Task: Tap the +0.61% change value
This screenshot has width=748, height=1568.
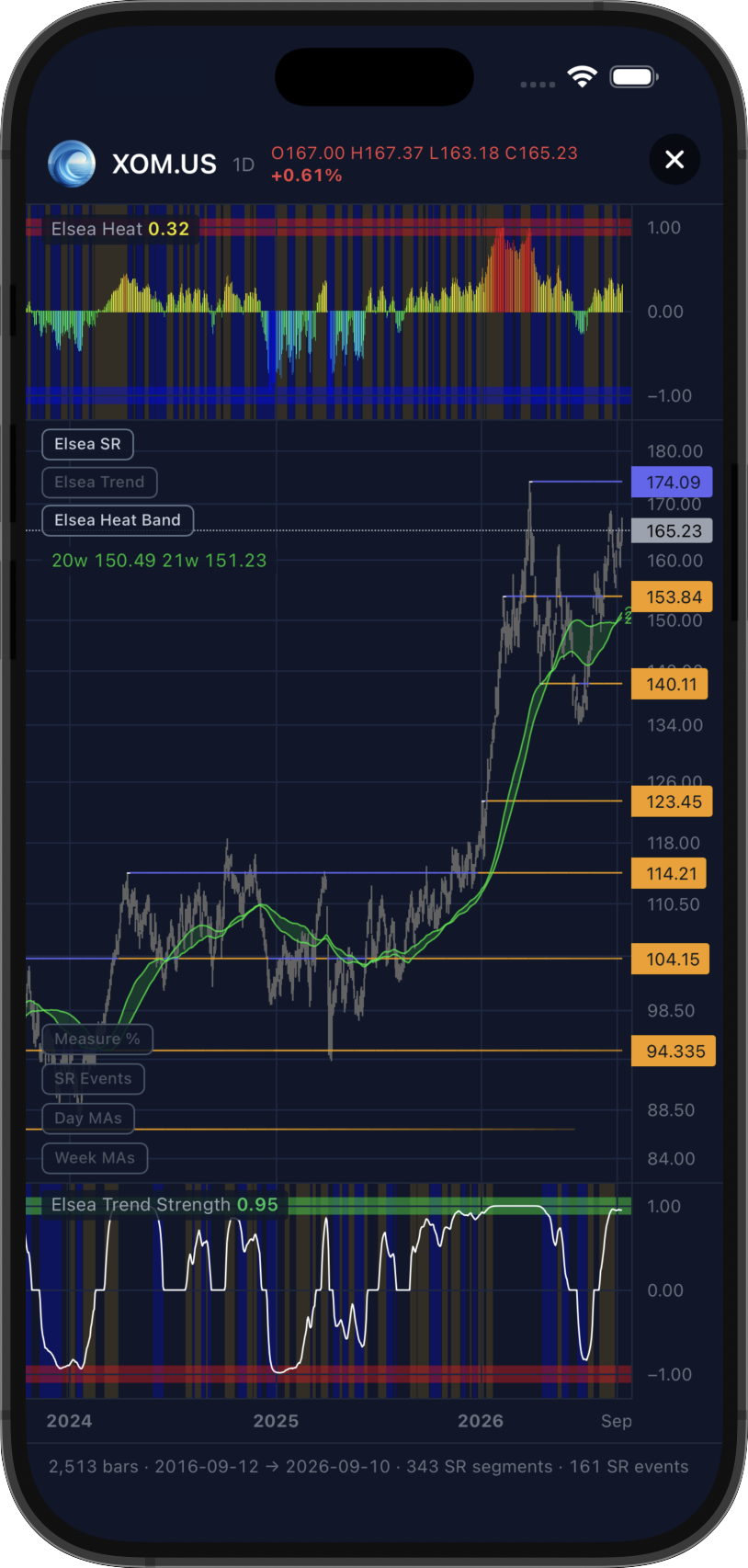Action: (307, 176)
